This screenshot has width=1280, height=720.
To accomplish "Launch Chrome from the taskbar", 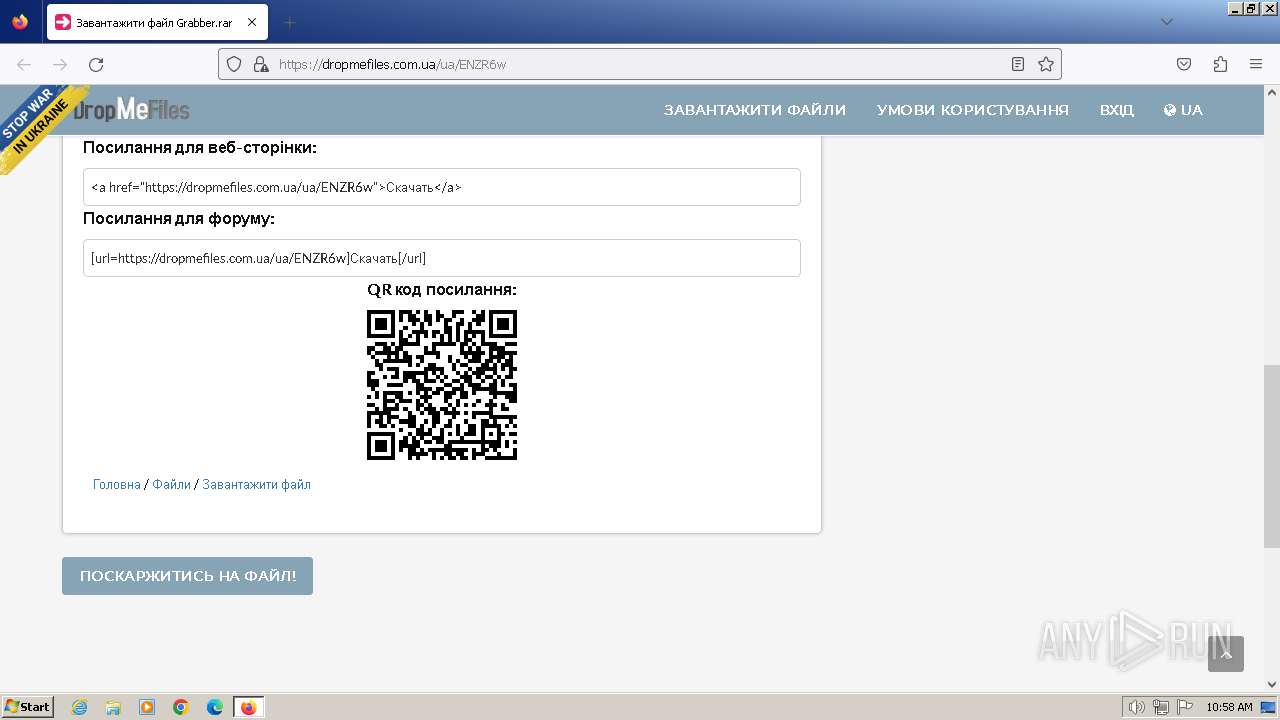I will [x=181, y=707].
